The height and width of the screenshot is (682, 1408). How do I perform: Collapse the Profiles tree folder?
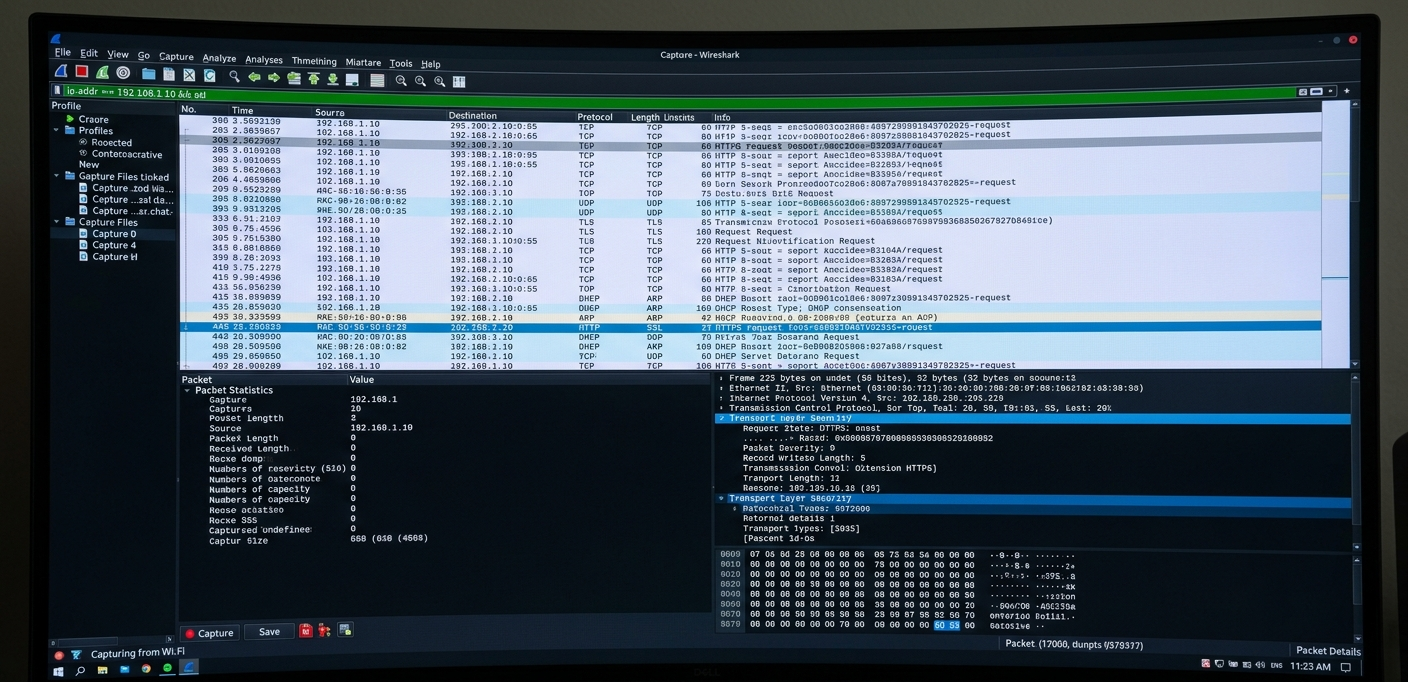[57, 130]
